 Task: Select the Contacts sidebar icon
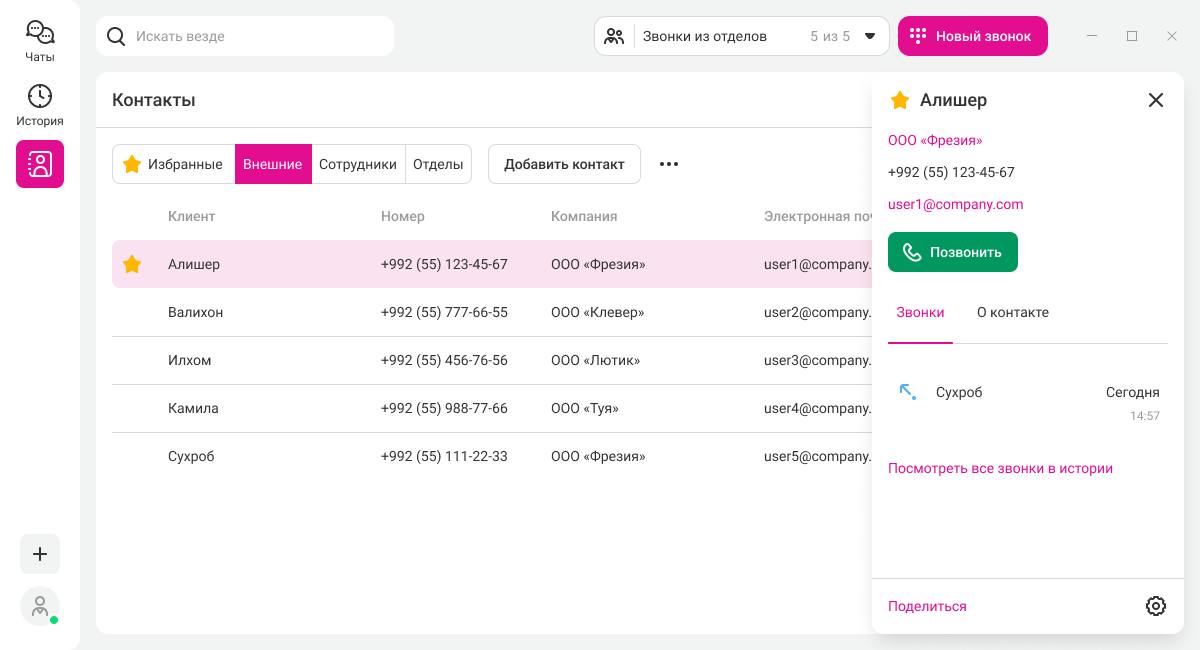click(x=40, y=164)
